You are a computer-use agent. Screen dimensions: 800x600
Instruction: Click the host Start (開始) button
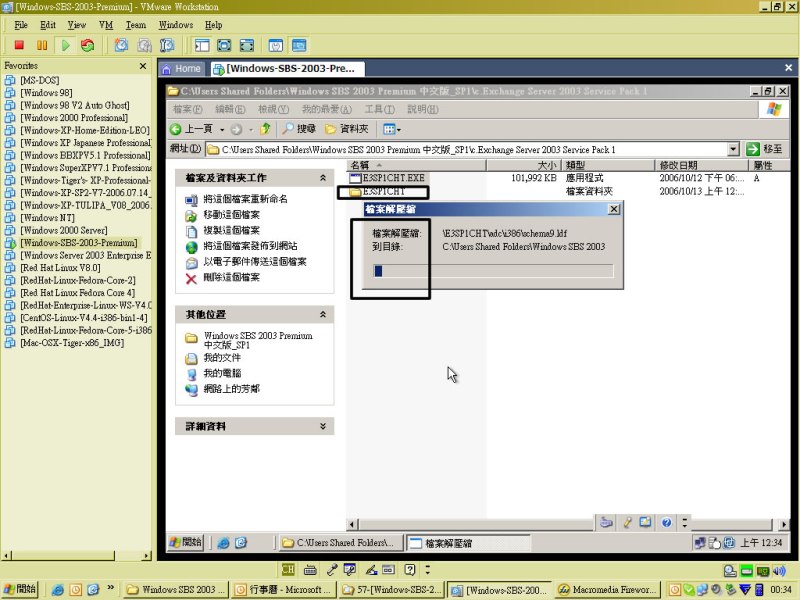tap(20, 589)
